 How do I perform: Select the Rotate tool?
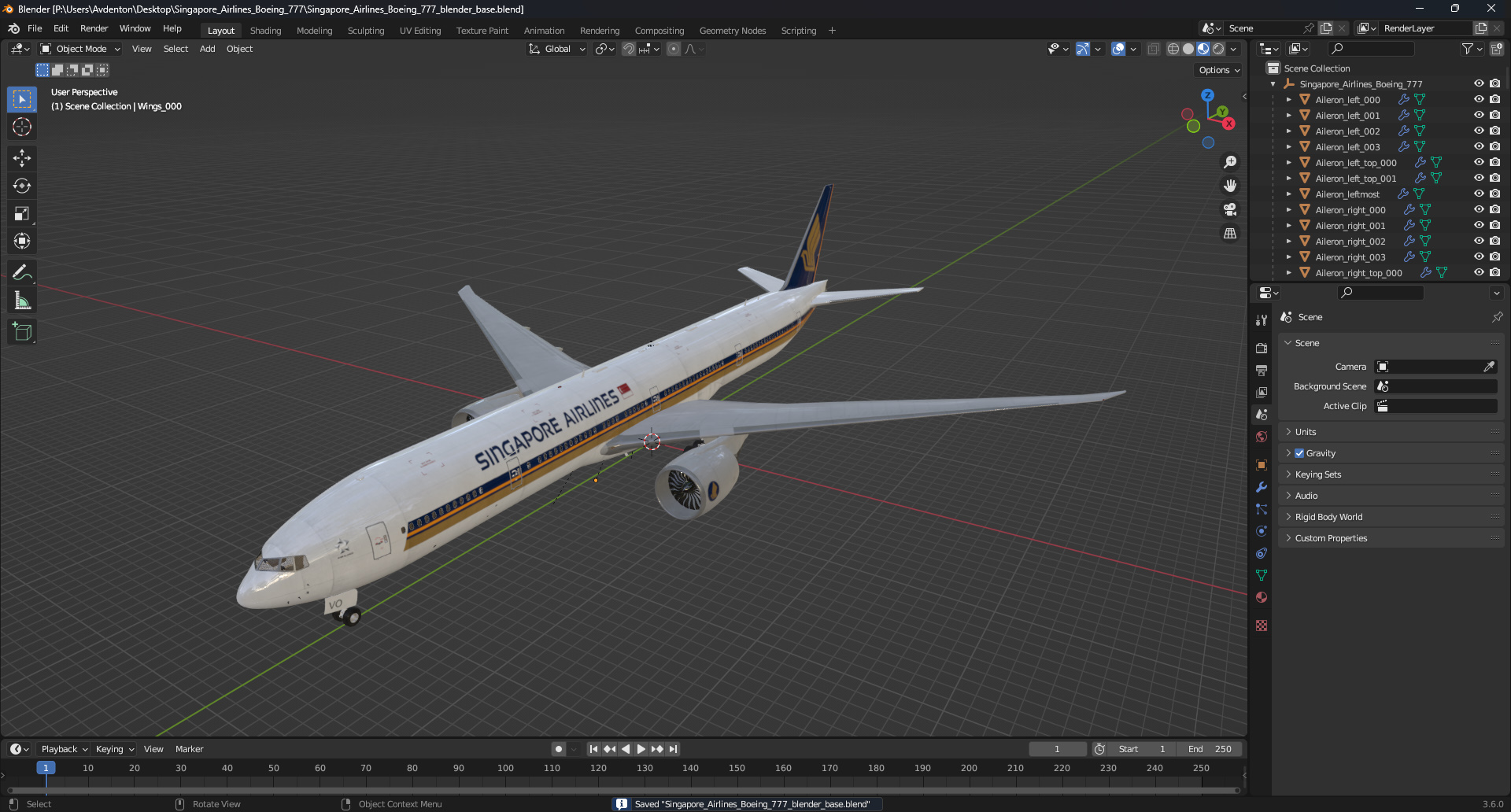point(22,186)
